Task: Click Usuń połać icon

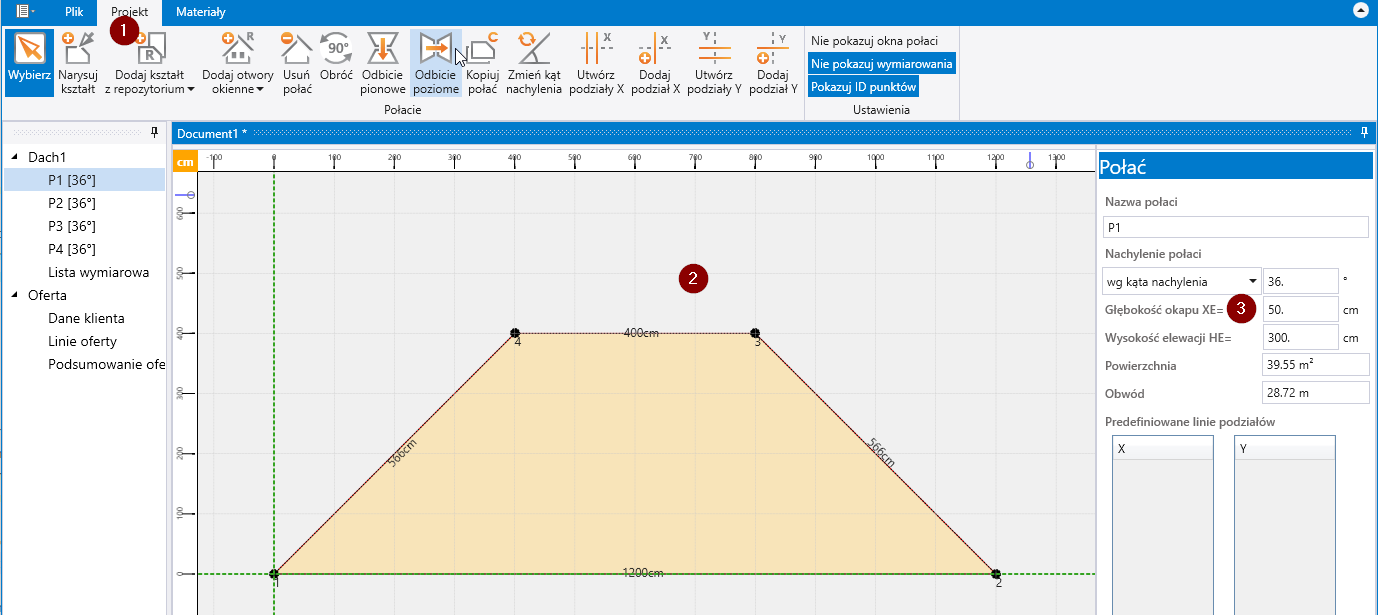Action: pyautogui.click(x=297, y=62)
